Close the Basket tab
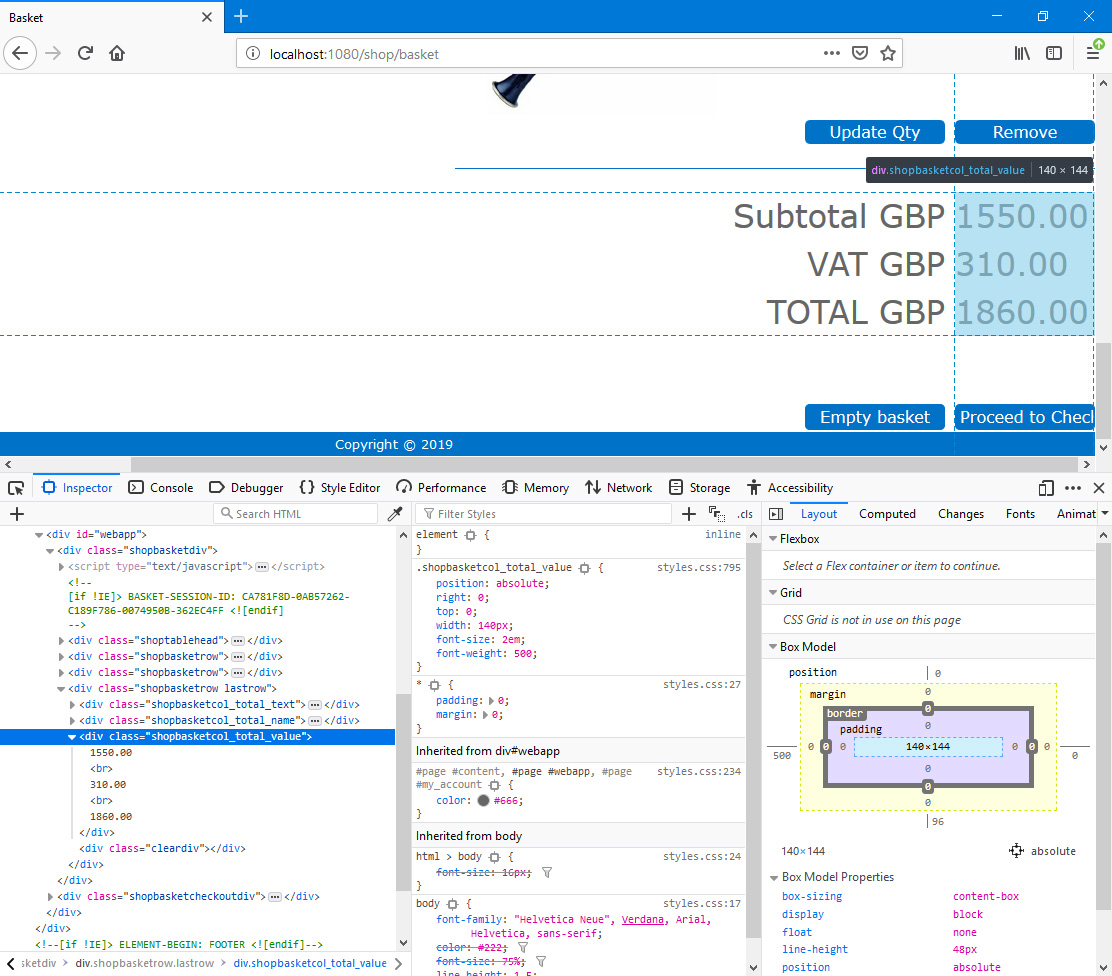 [x=206, y=17]
